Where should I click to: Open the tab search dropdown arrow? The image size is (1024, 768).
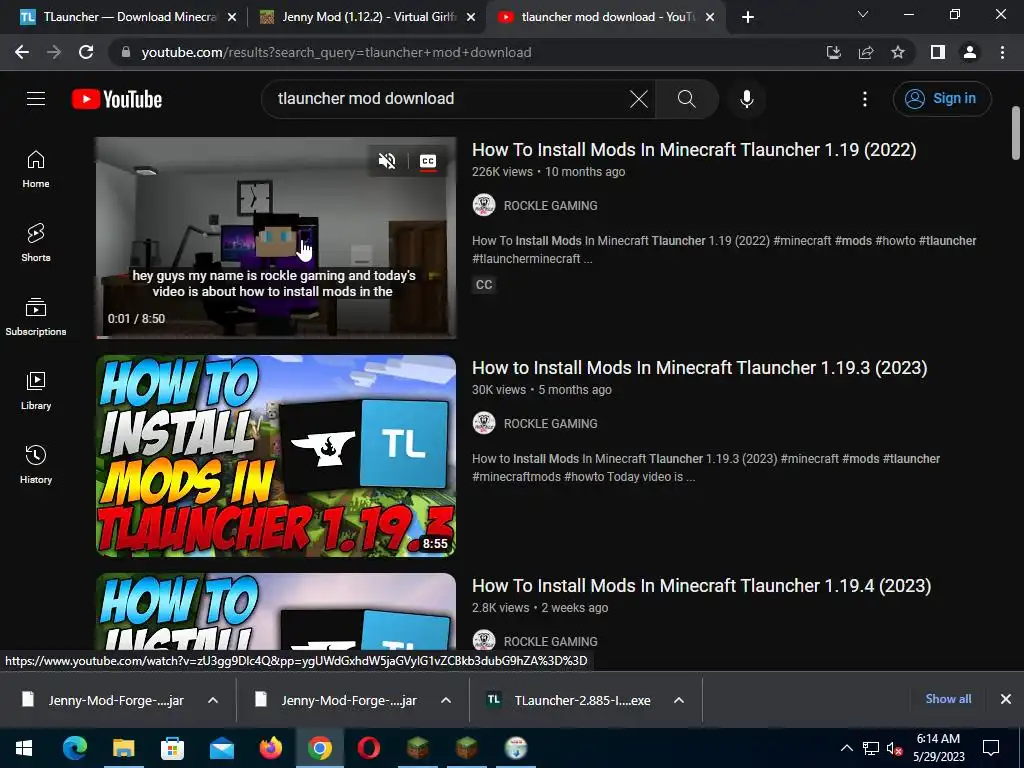(x=863, y=14)
